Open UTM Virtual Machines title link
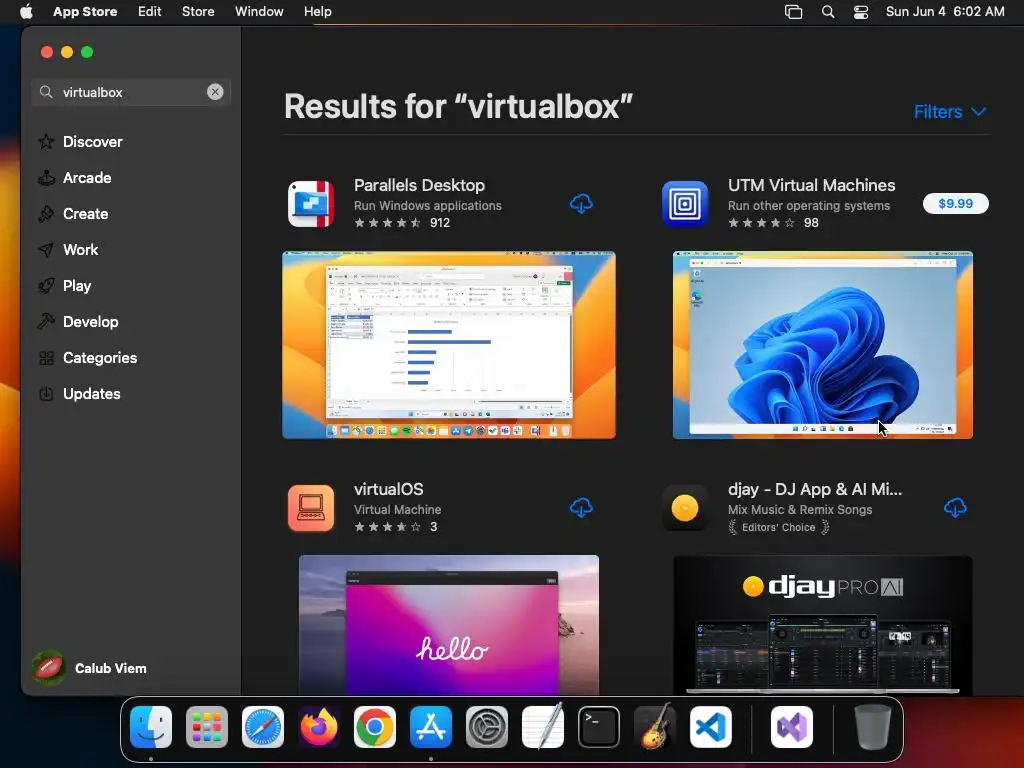The width and height of the screenshot is (1024, 768). [x=812, y=185]
